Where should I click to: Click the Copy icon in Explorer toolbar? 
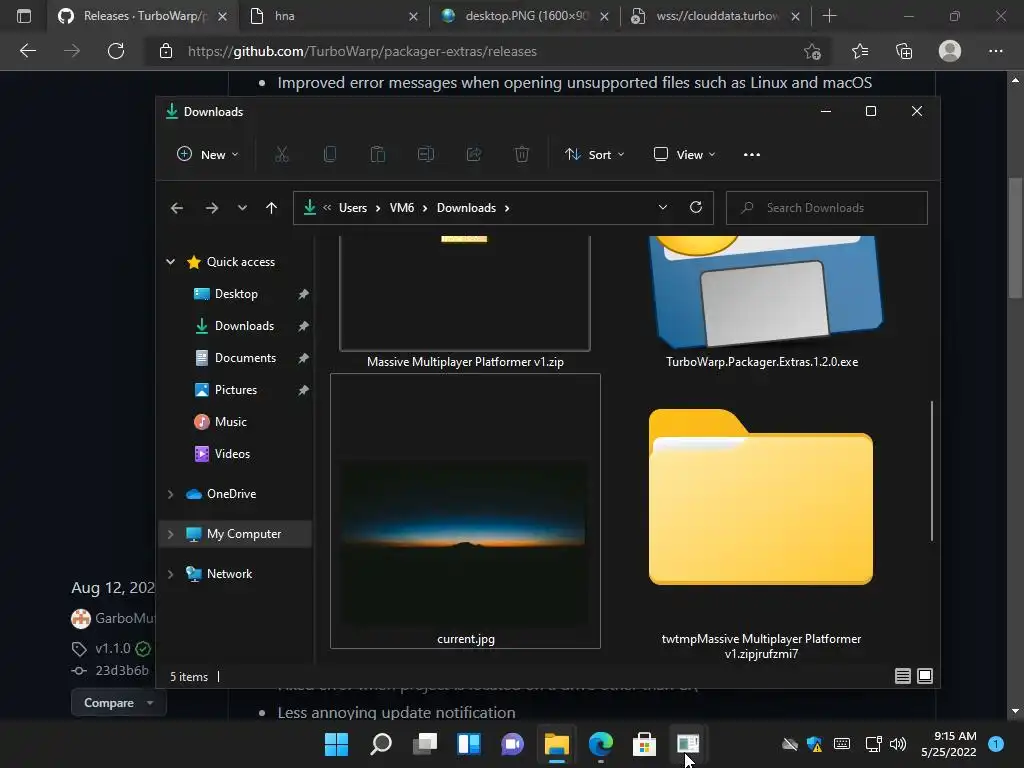pyautogui.click(x=330, y=155)
